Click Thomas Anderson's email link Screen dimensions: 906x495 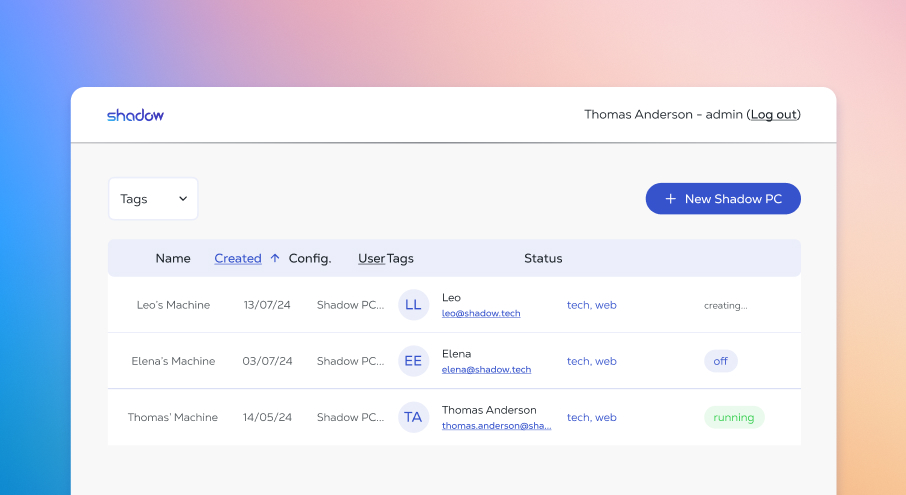(496, 425)
